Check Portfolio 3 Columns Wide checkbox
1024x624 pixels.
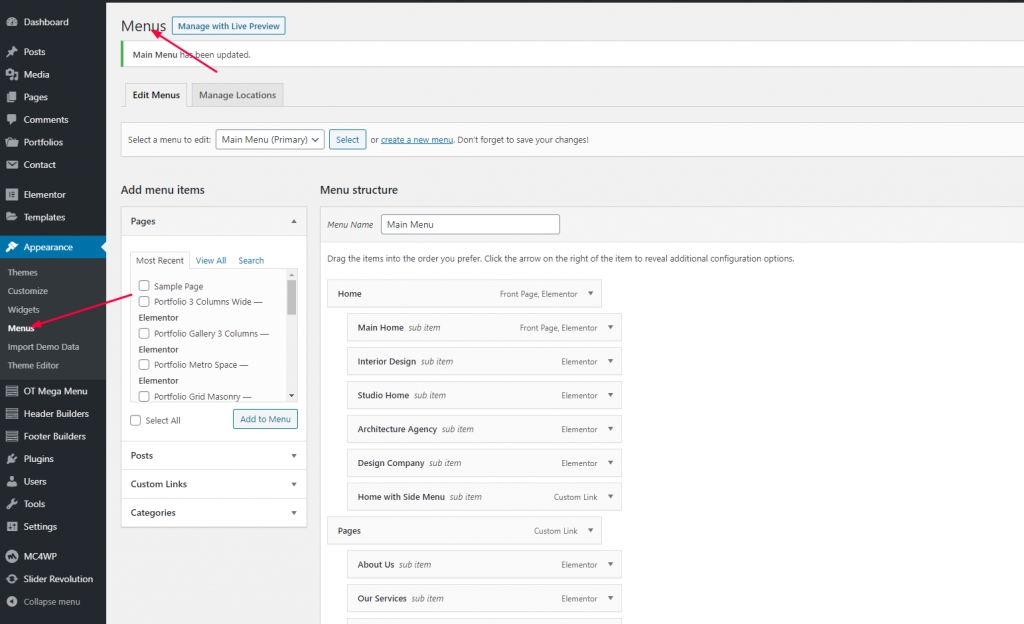pos(144,302)
